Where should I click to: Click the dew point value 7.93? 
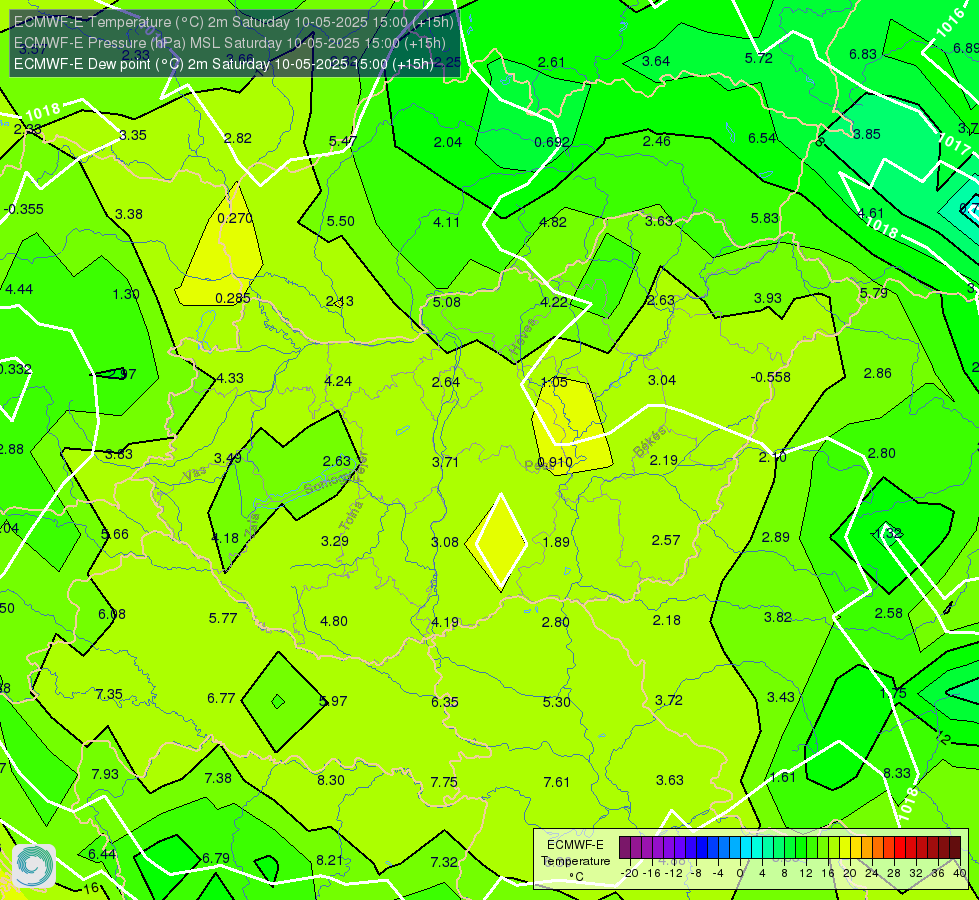click(x=105, y=774)
